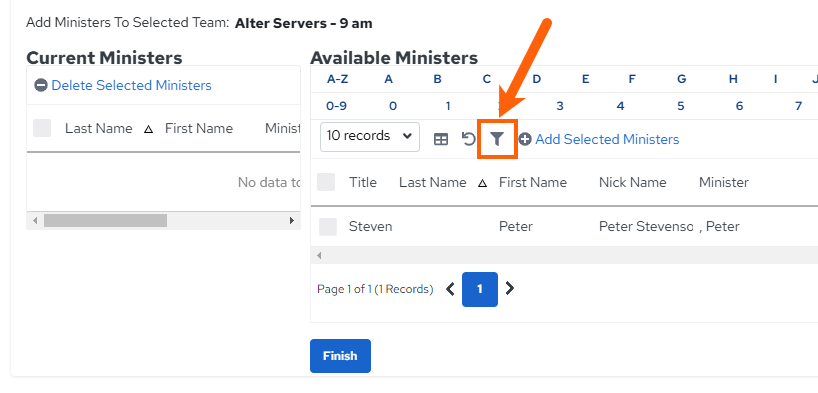This screenshot has height=393, width=818.
Task: Click the Last Name sort triangle in Available Ministers
Action: click(x=483, y=183)
